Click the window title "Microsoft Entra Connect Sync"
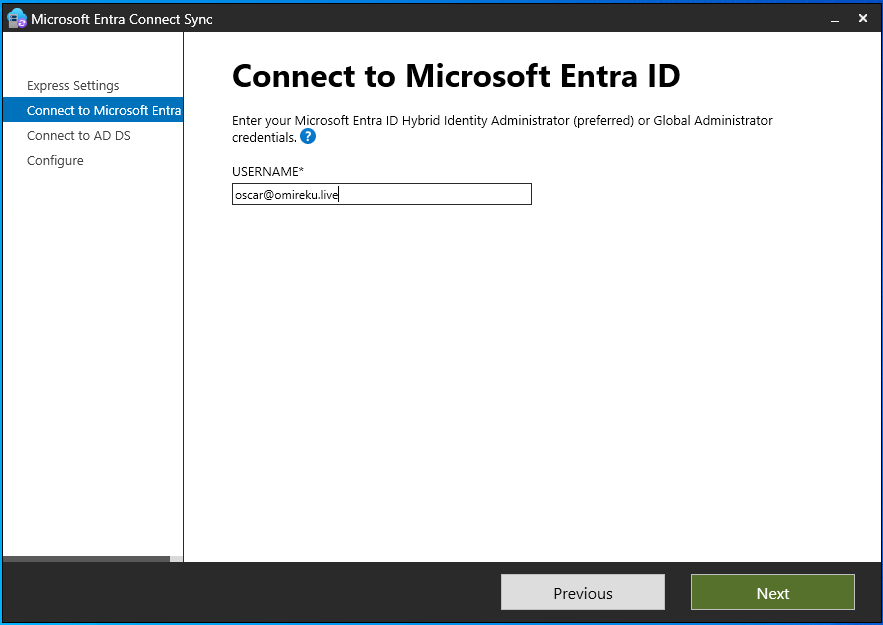 (x=122, y=19)
